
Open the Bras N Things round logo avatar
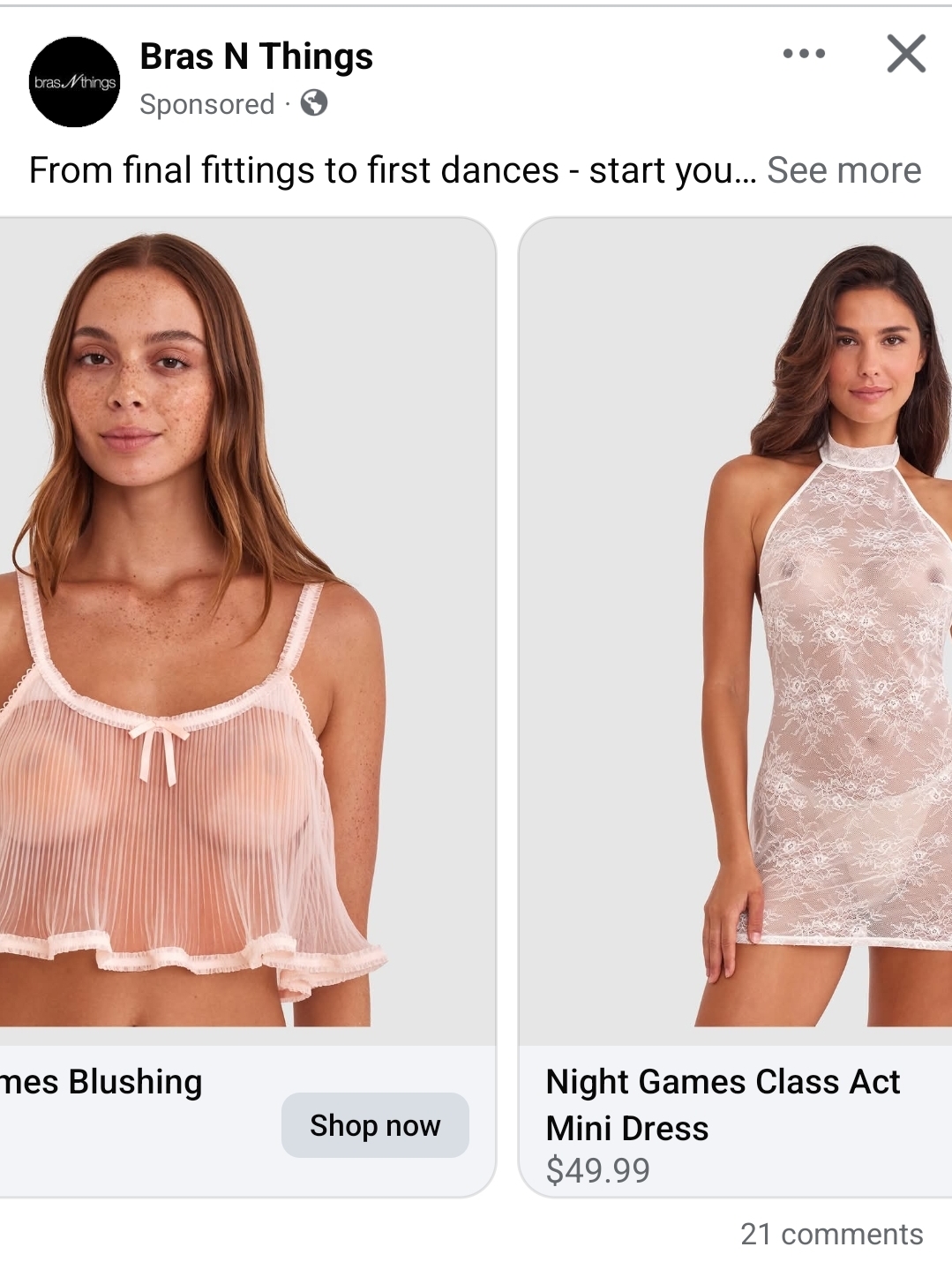pyautogui.click(x=74, y=81)
